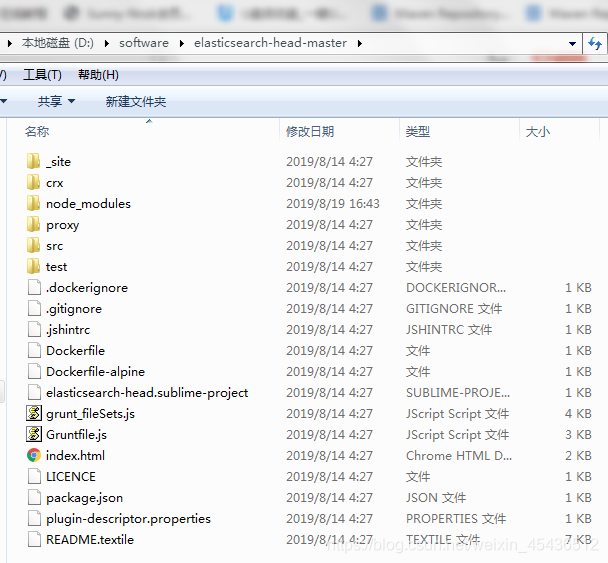
Task: Select the README.textile file name
Action: pyautogui.click(x=90, y=539)
